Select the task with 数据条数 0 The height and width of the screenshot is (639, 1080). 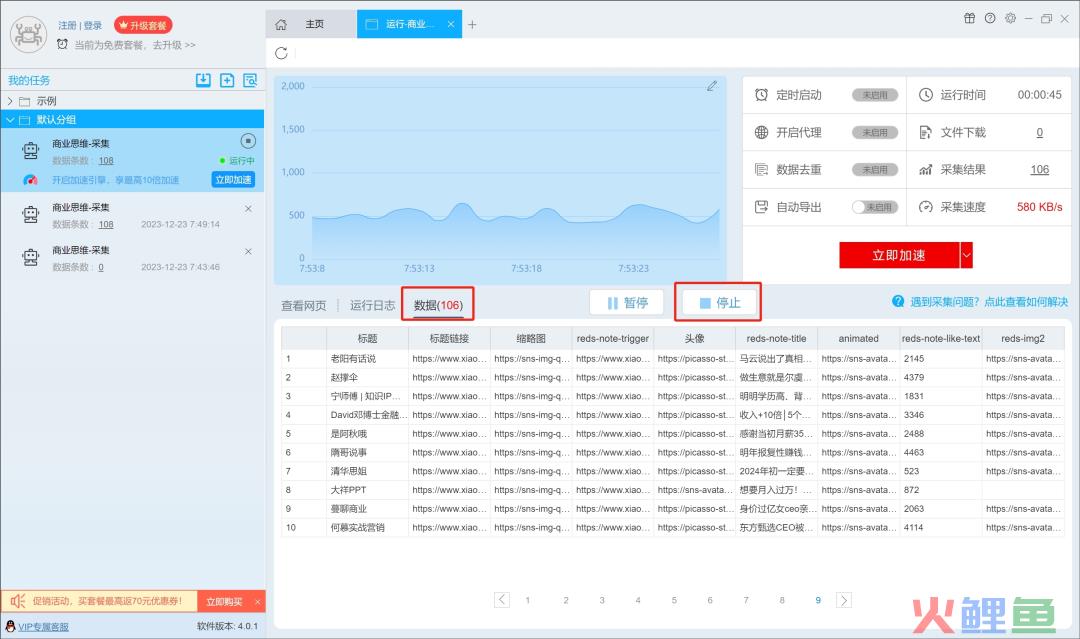tap(132, 258)
